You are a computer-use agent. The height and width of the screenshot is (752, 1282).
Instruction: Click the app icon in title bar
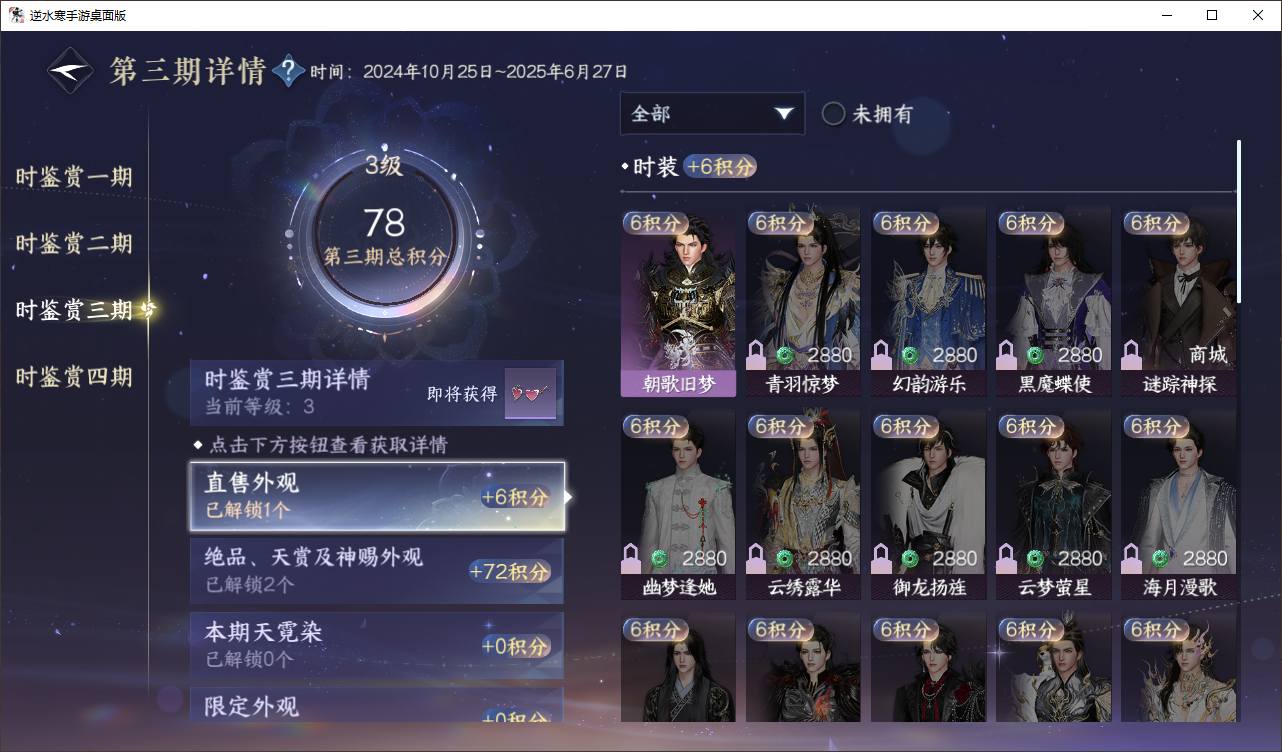pyautogui.click(x=16, y=15)
